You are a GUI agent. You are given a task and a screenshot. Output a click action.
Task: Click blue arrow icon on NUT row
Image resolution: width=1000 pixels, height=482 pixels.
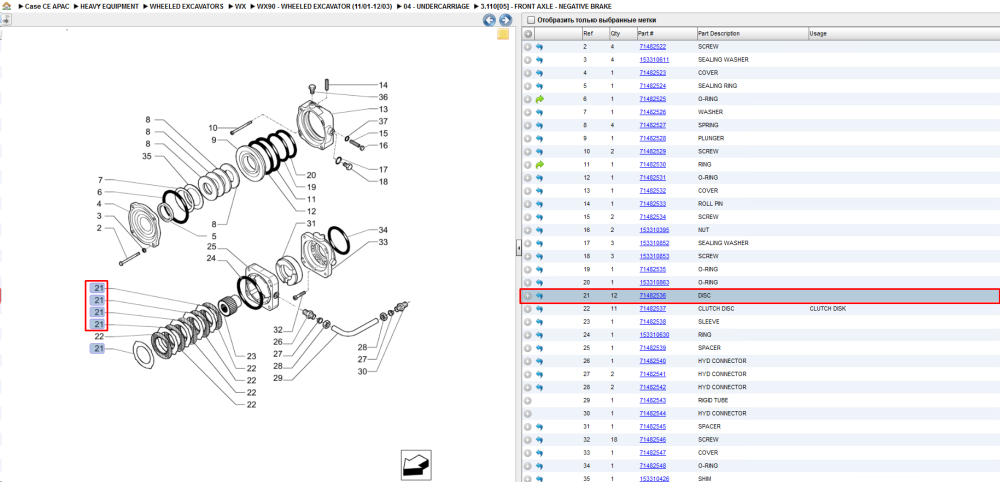coord(540,230)
